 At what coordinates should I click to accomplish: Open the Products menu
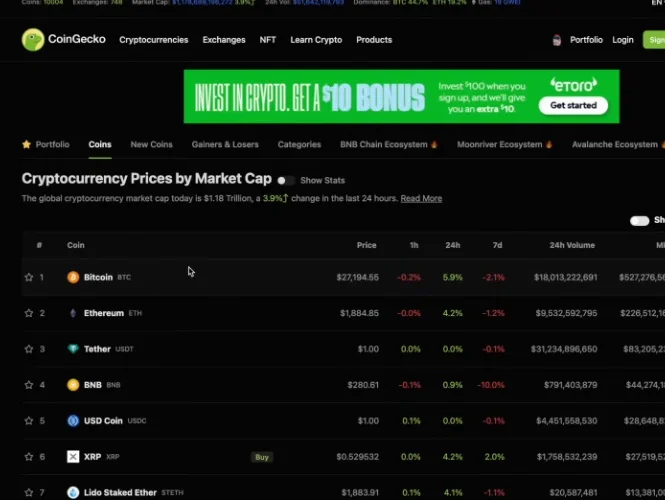click(374, 40)
